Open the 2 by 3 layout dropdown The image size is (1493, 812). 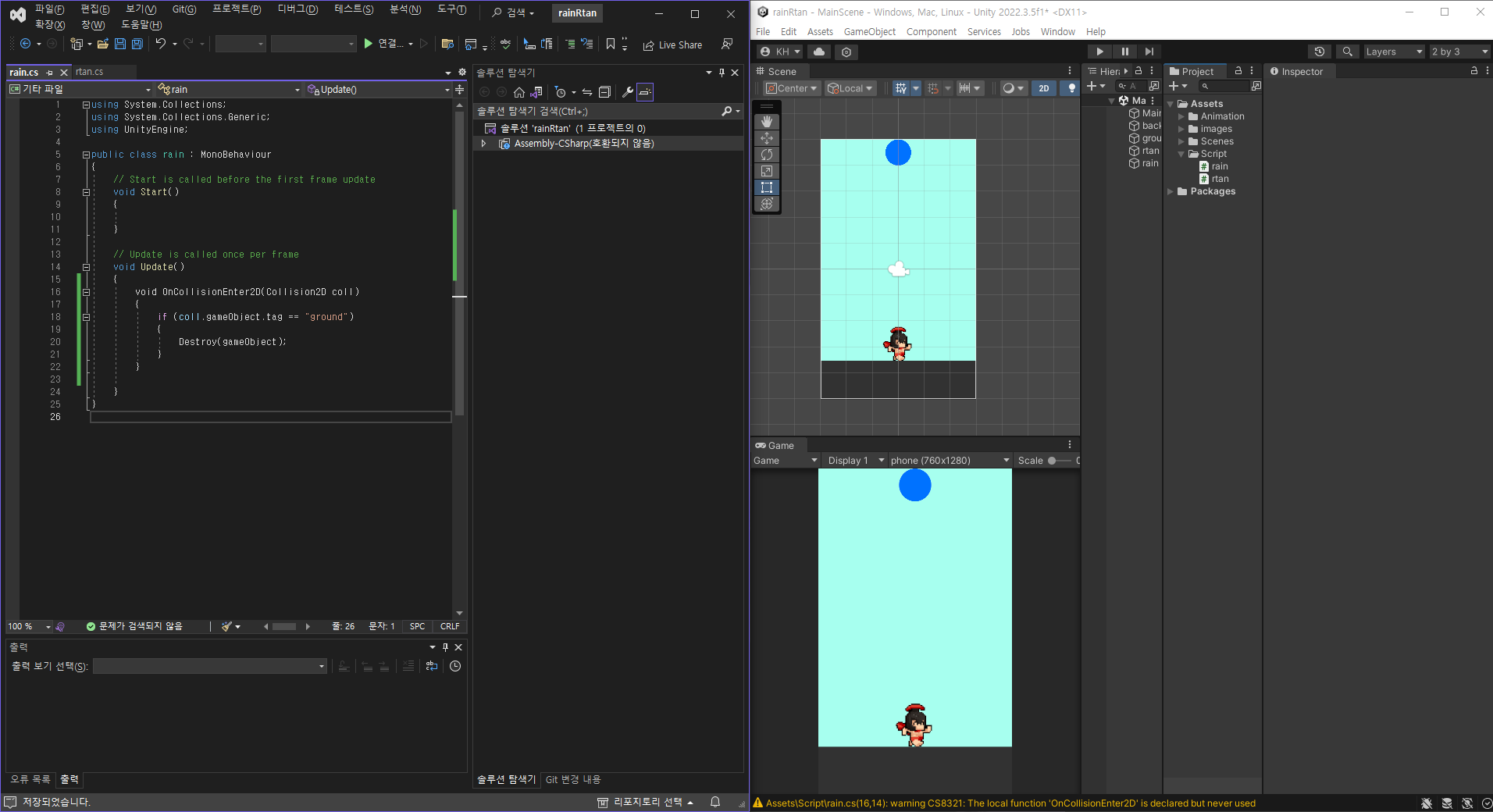click(1459, 52)
